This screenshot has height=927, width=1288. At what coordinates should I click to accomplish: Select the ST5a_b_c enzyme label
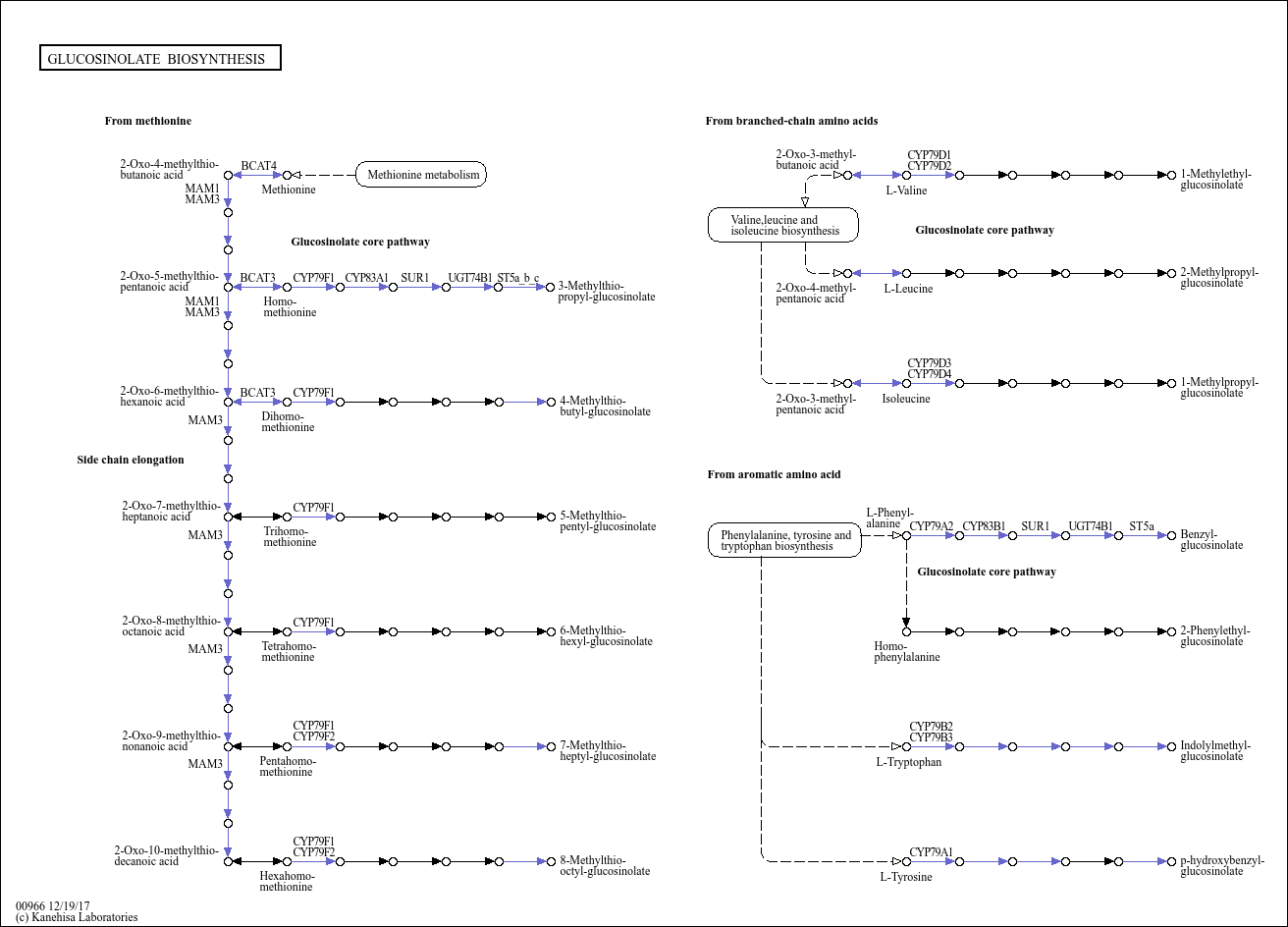coord(518,278)
